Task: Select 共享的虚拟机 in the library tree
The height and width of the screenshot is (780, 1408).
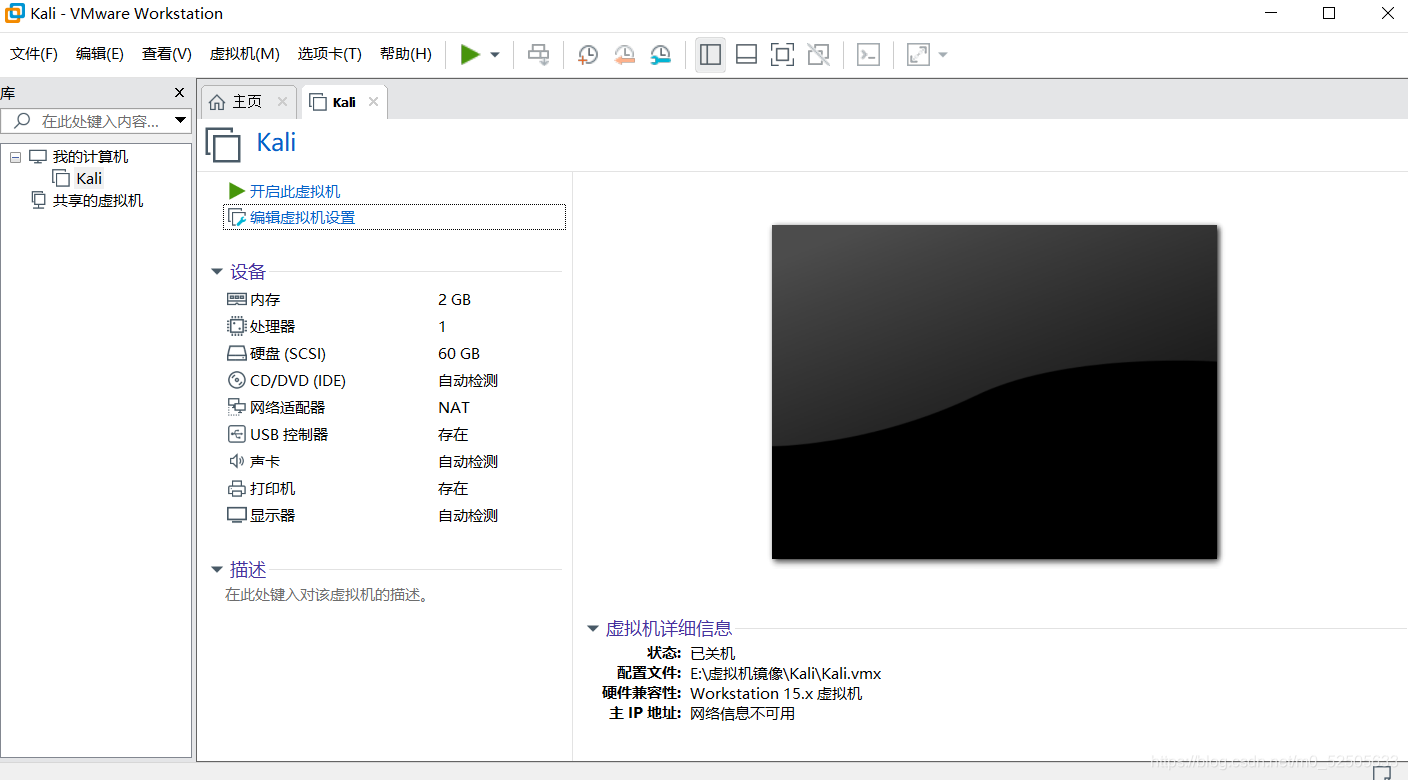Action: (x=98, y=200)
